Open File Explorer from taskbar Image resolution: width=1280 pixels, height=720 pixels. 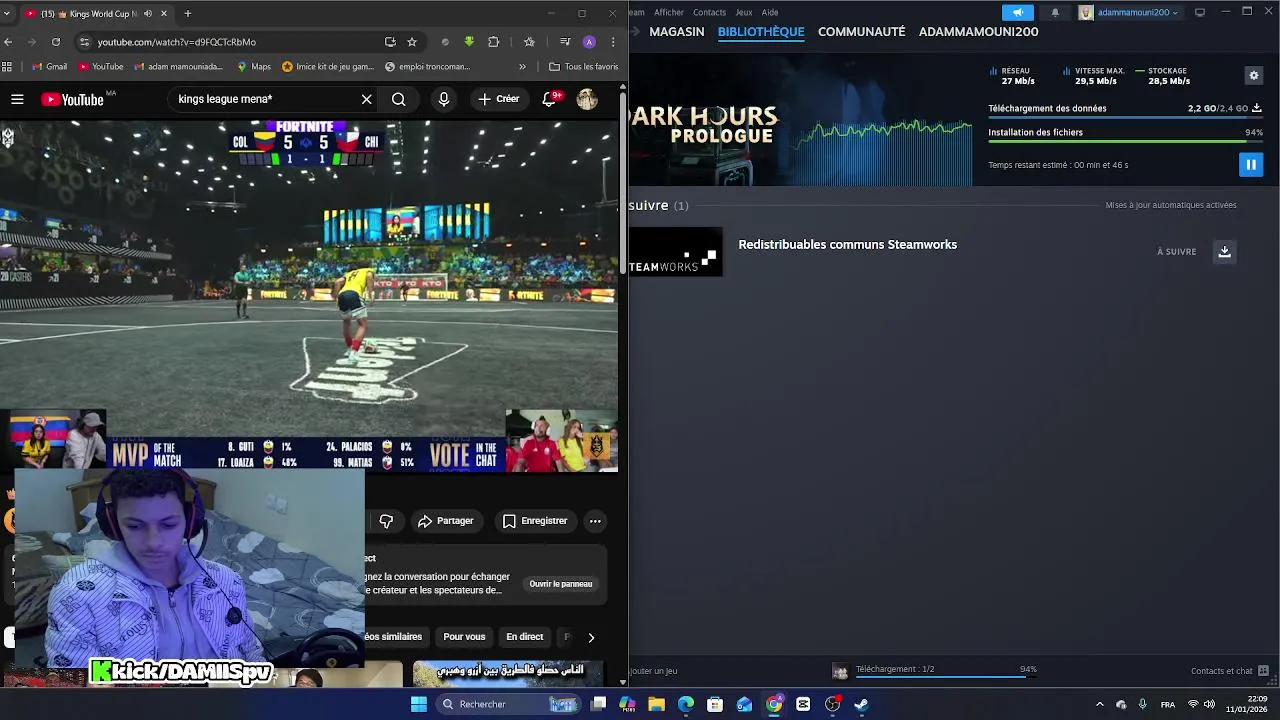[657, 704]
